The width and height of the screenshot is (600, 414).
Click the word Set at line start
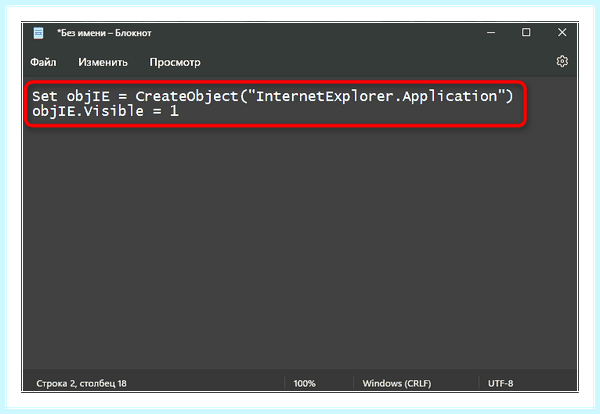tap(45, 96)
